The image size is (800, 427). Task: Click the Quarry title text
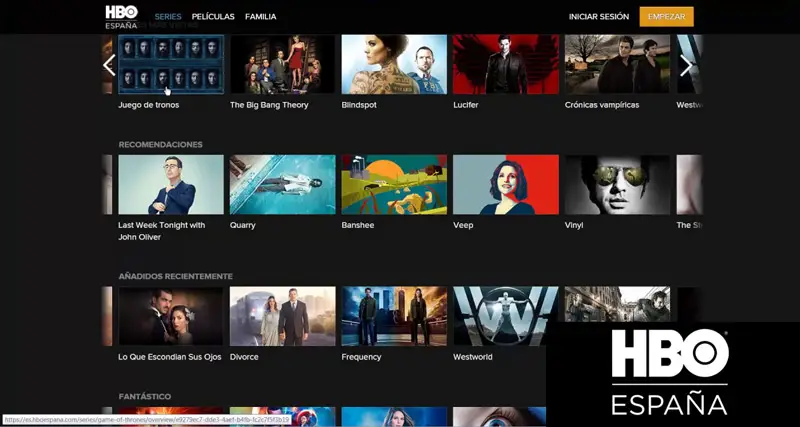click(x=243, y=225)
